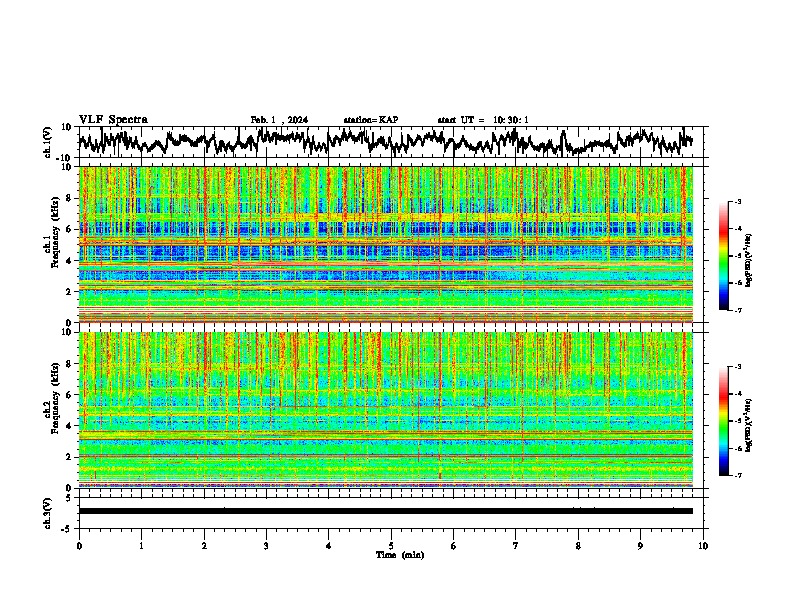792x612 pixels.
Task: Click time axis tick label 3
Action: (x=266, y=546)
